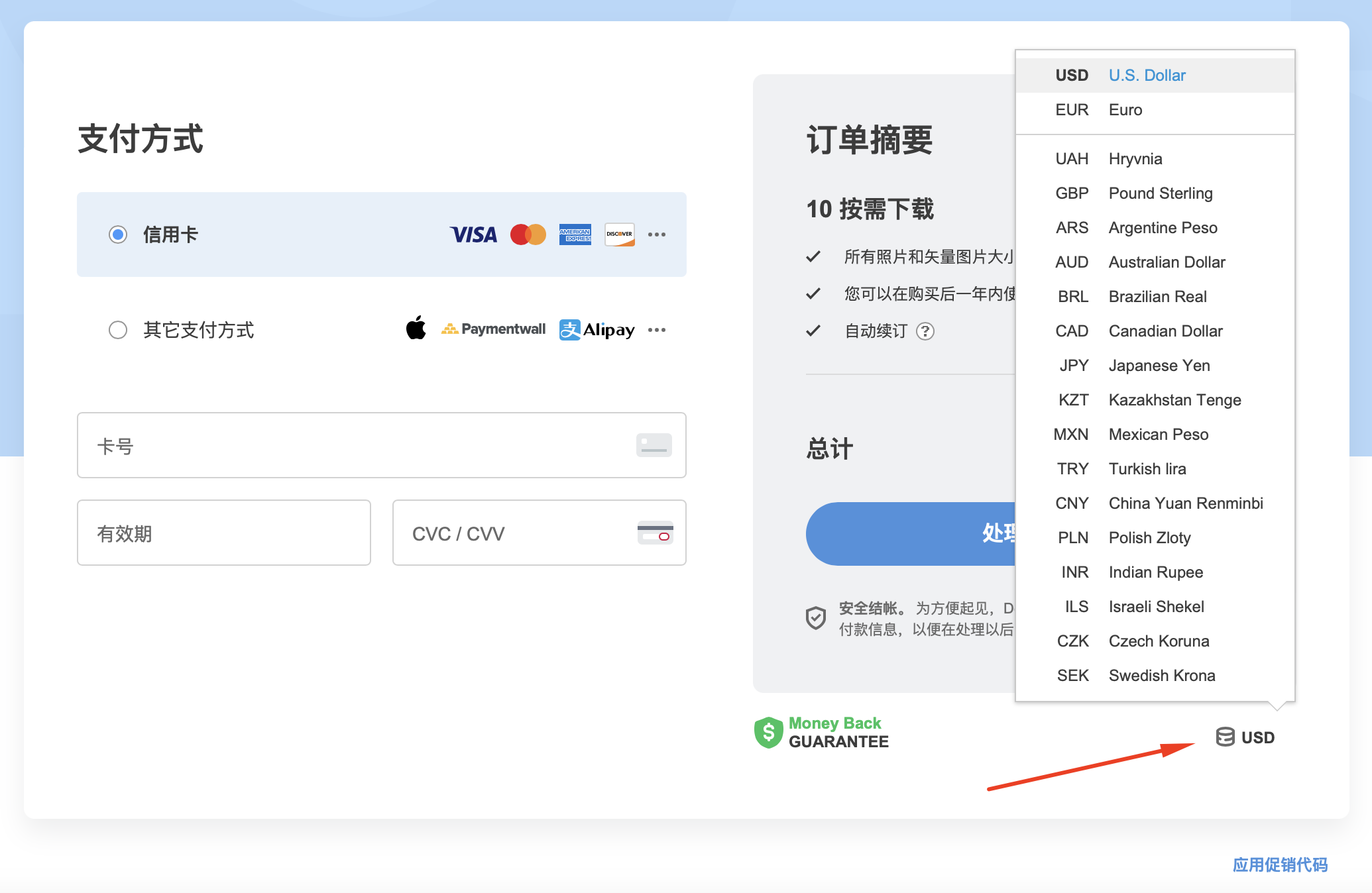
Task: Select the American Express icon
Action: [574, 235]
